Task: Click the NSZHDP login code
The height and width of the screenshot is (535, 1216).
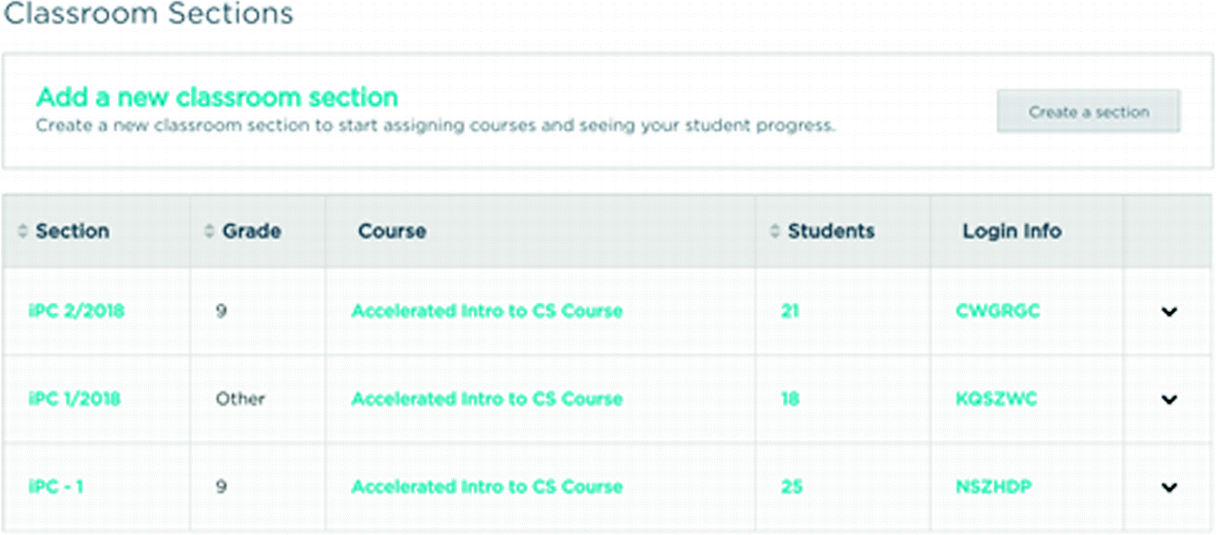Action: click(x=993, y=487)
